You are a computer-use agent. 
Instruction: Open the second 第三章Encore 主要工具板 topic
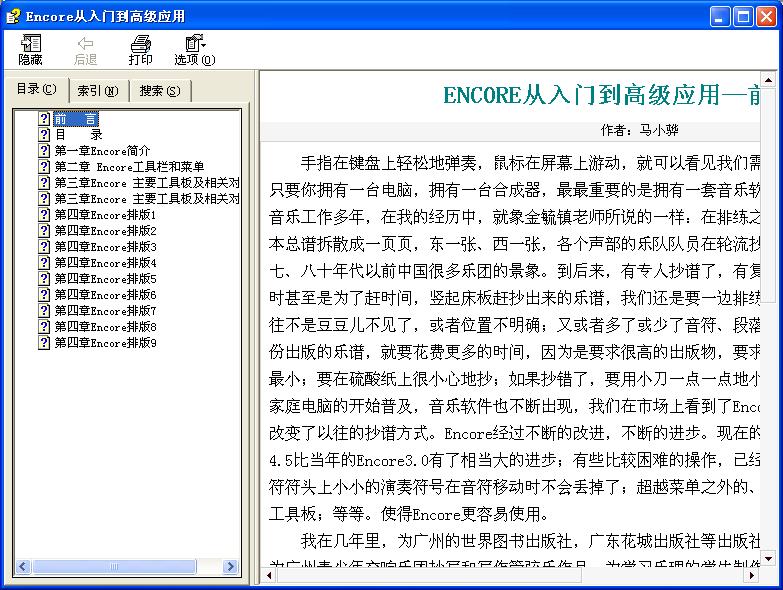147,199
